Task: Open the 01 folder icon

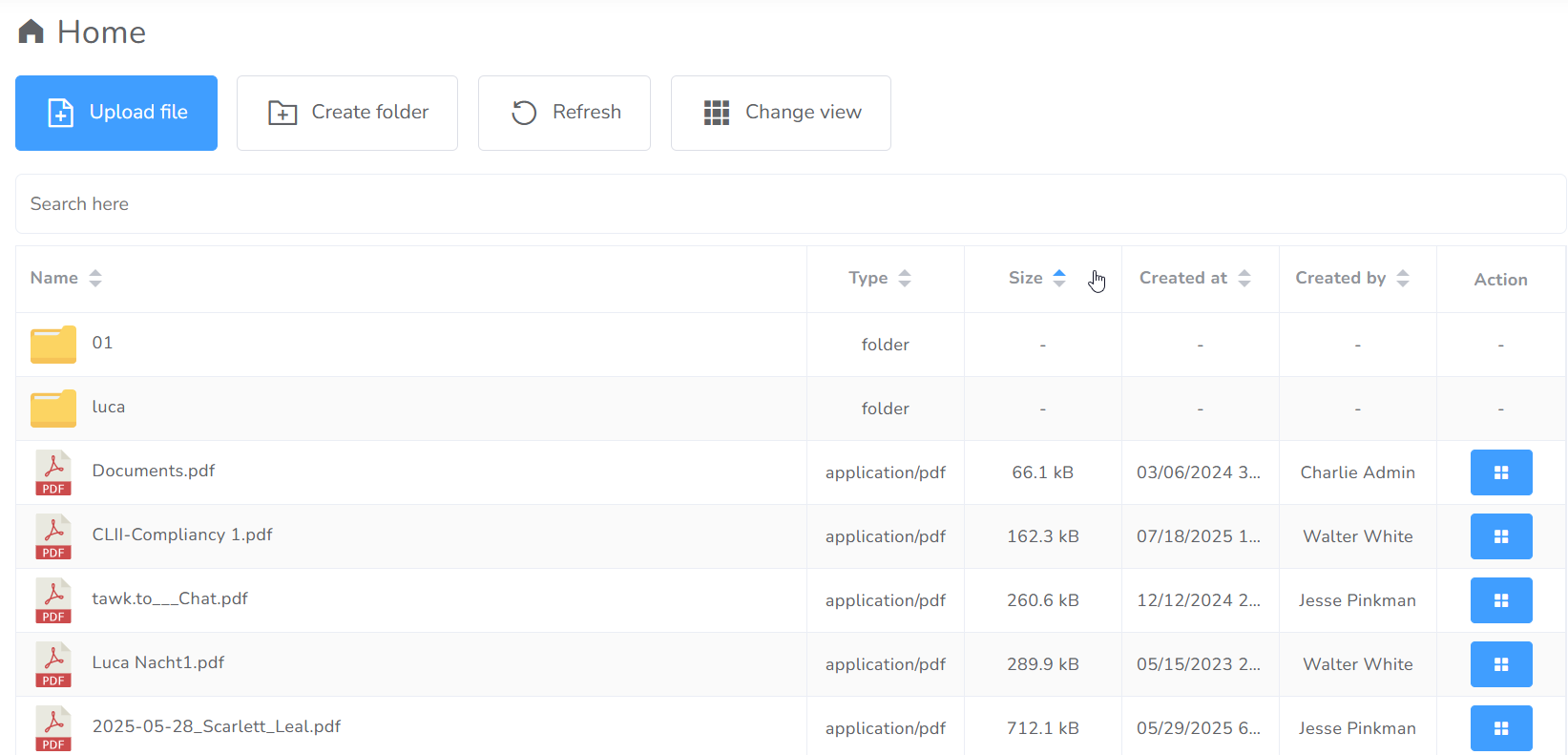Action: (x=52, y=345)
